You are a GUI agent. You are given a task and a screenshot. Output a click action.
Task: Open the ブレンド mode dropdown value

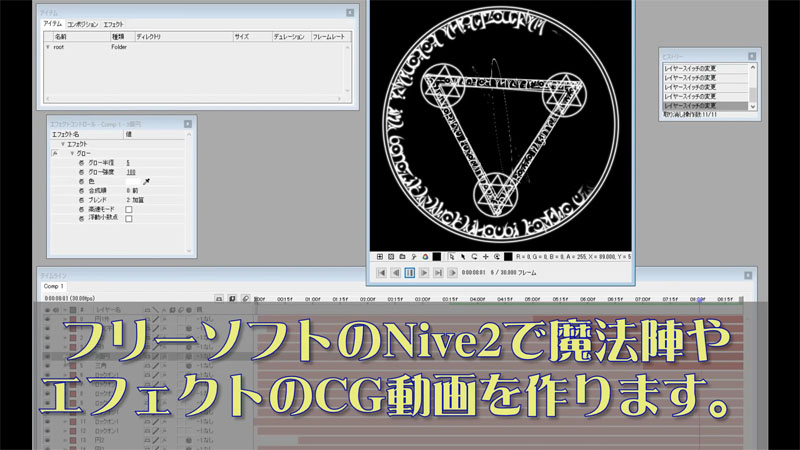click(135, 200)
